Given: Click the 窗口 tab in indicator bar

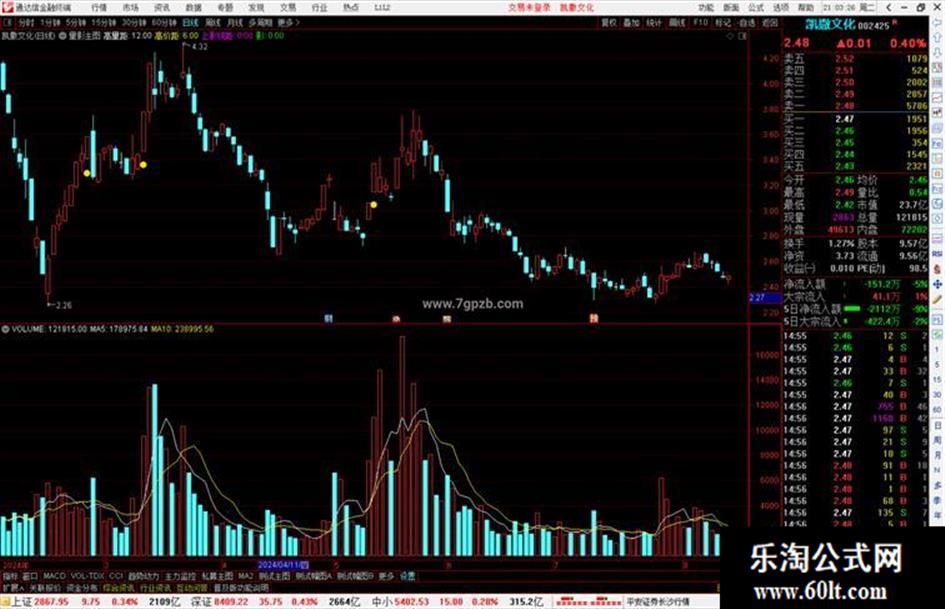Looking at the screenshot, I should (x=30, y=576).
